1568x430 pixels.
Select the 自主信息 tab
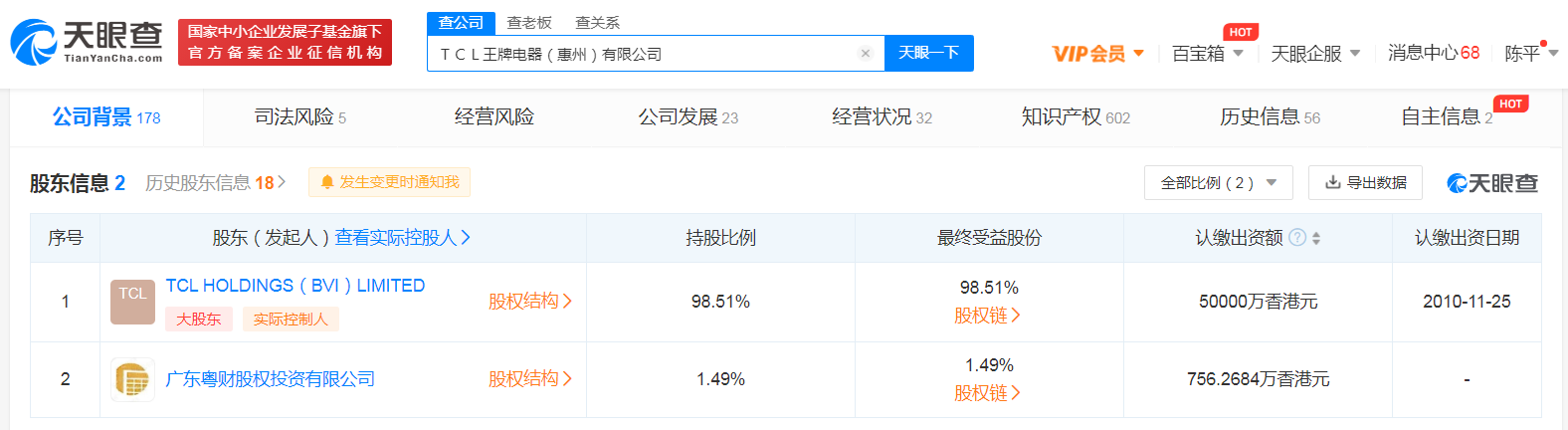[1446, 117]
